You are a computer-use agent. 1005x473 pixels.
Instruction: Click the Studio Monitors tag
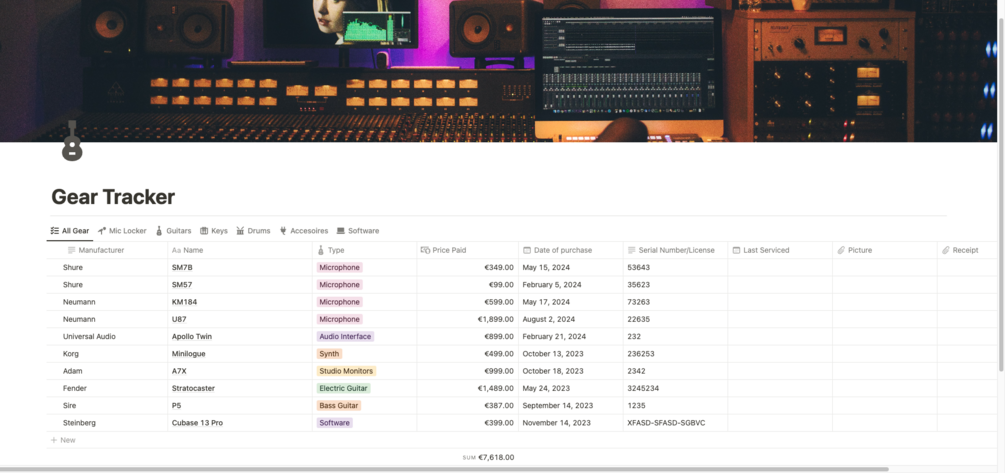(x=346, y=371)
